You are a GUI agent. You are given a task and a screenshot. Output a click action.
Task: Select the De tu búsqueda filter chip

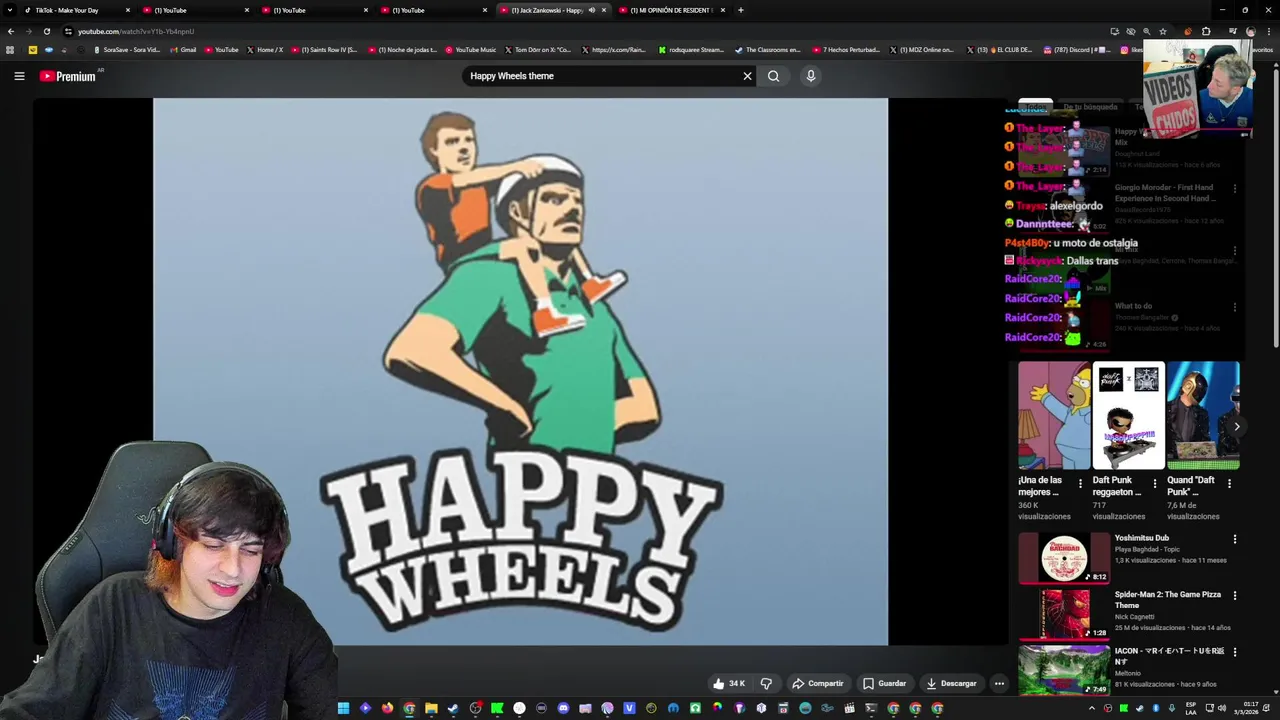pyautogui.click(x=1090, y=107)
